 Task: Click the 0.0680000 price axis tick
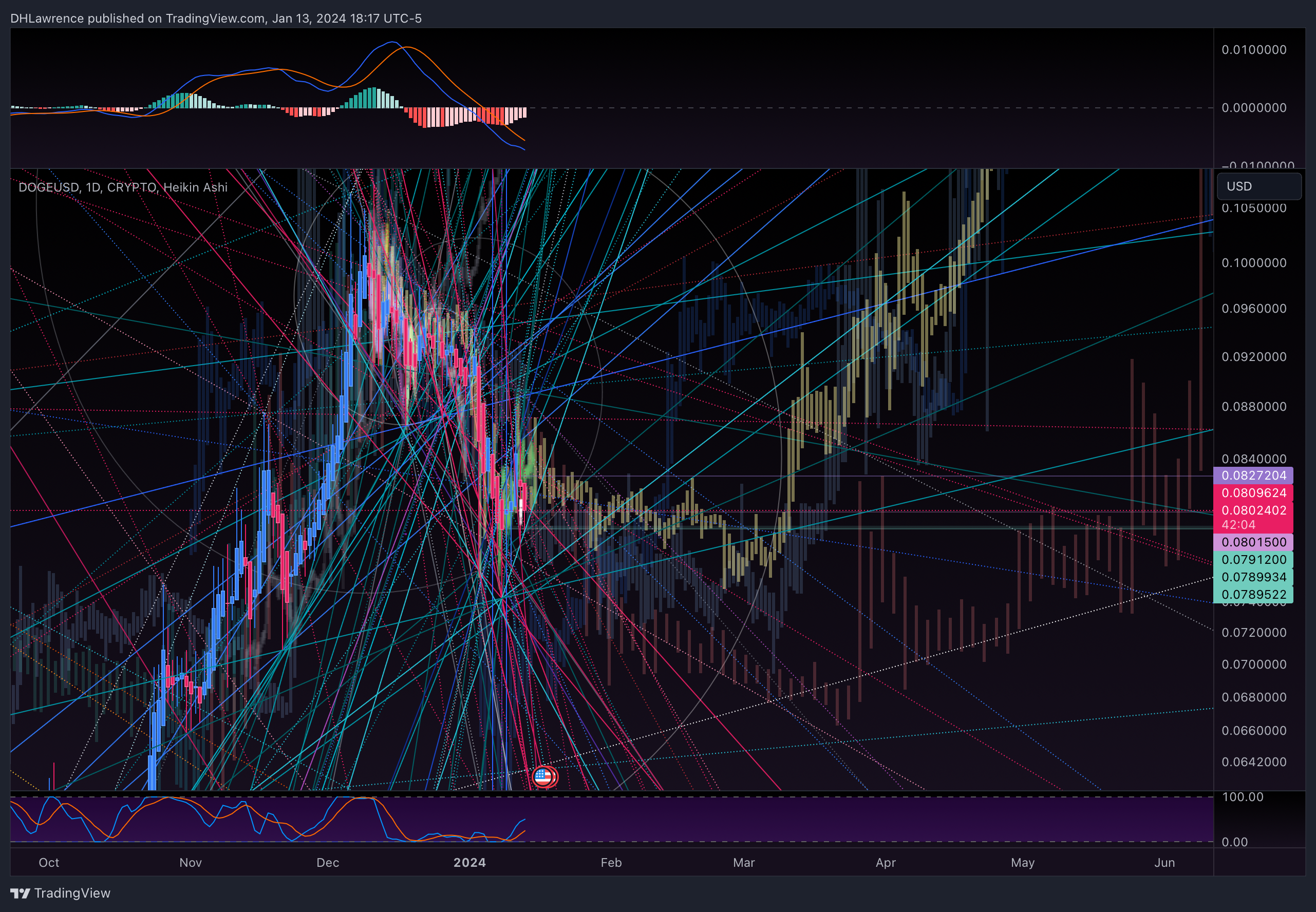[x=1254, y=697]
